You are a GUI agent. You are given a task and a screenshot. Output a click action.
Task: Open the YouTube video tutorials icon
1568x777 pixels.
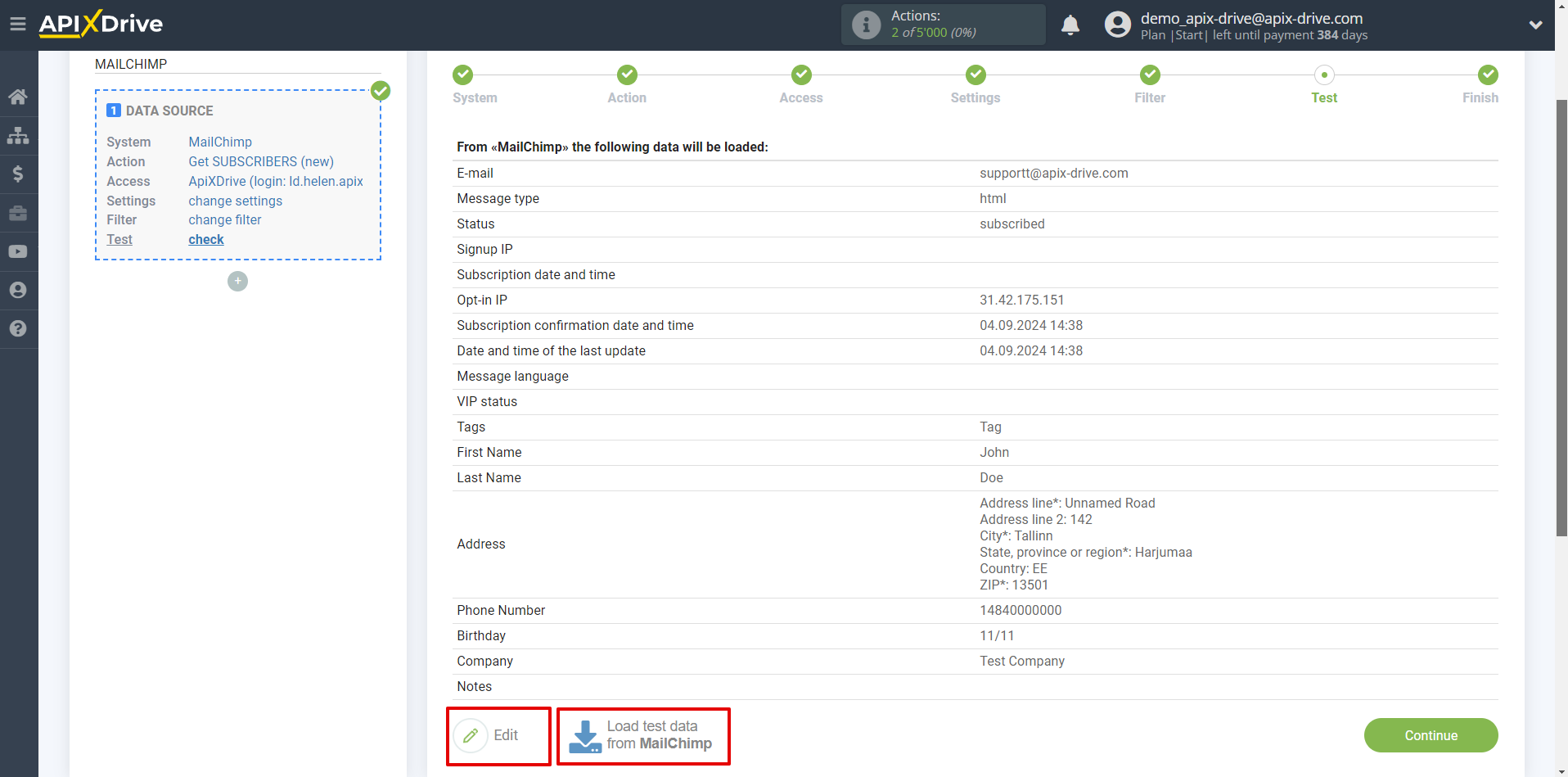[x=18, y=251]
